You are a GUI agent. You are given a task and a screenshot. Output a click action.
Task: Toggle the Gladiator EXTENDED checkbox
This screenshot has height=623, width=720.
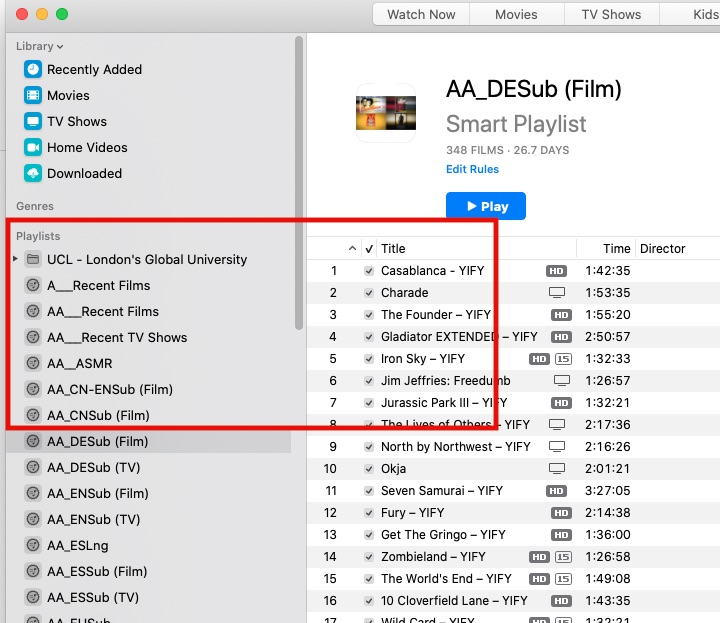[x=369, y=337]
